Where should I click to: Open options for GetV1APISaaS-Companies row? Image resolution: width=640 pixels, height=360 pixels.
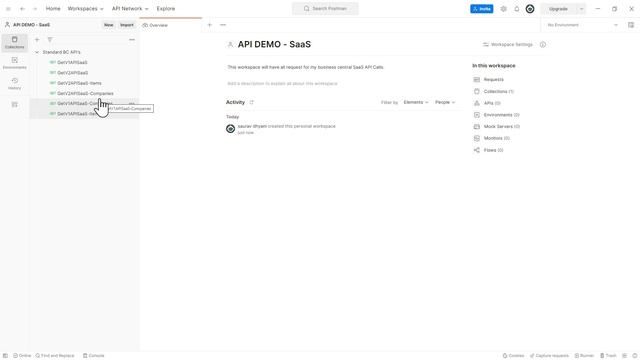tap(132, 104)
